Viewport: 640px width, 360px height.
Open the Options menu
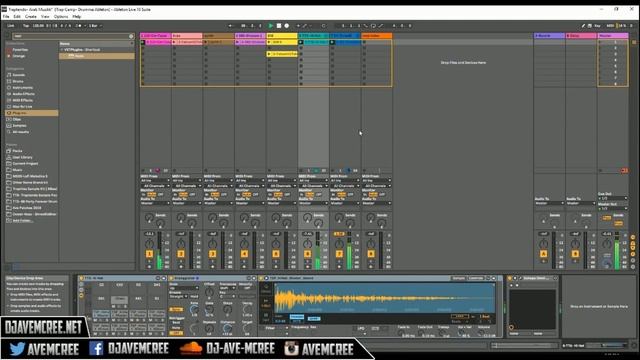[61, 17]
